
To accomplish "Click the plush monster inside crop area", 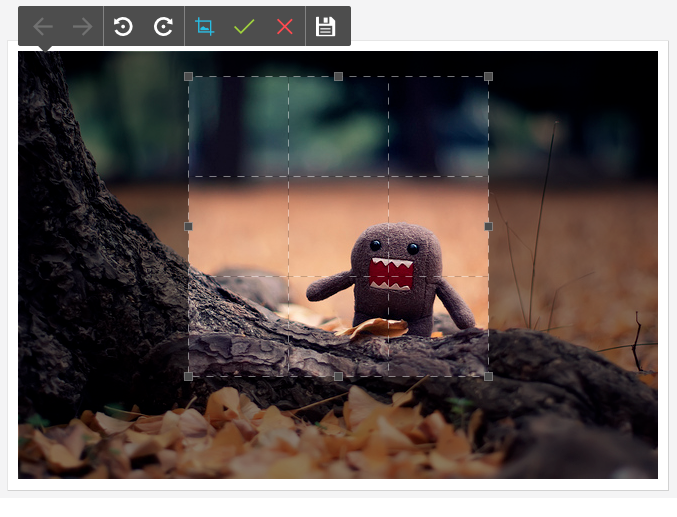I will pos(393,279).
